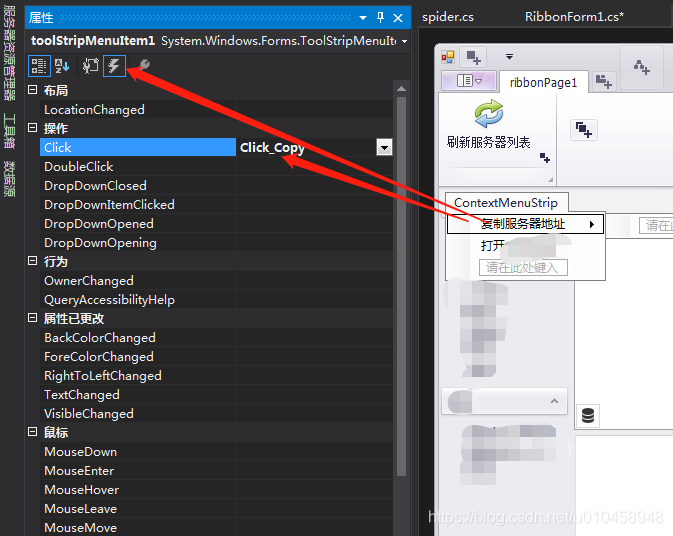
Task: Open the ribbon application menu button
Action: click(469, 80)
